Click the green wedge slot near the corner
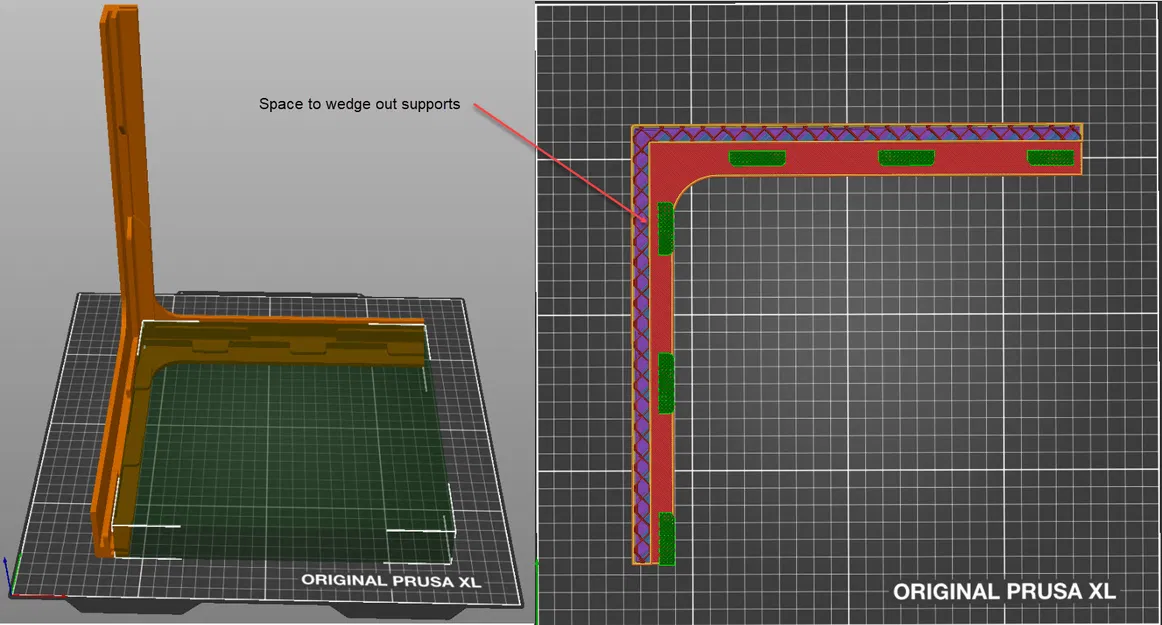This screenshot has height=625, width=1162. (667, 228)
